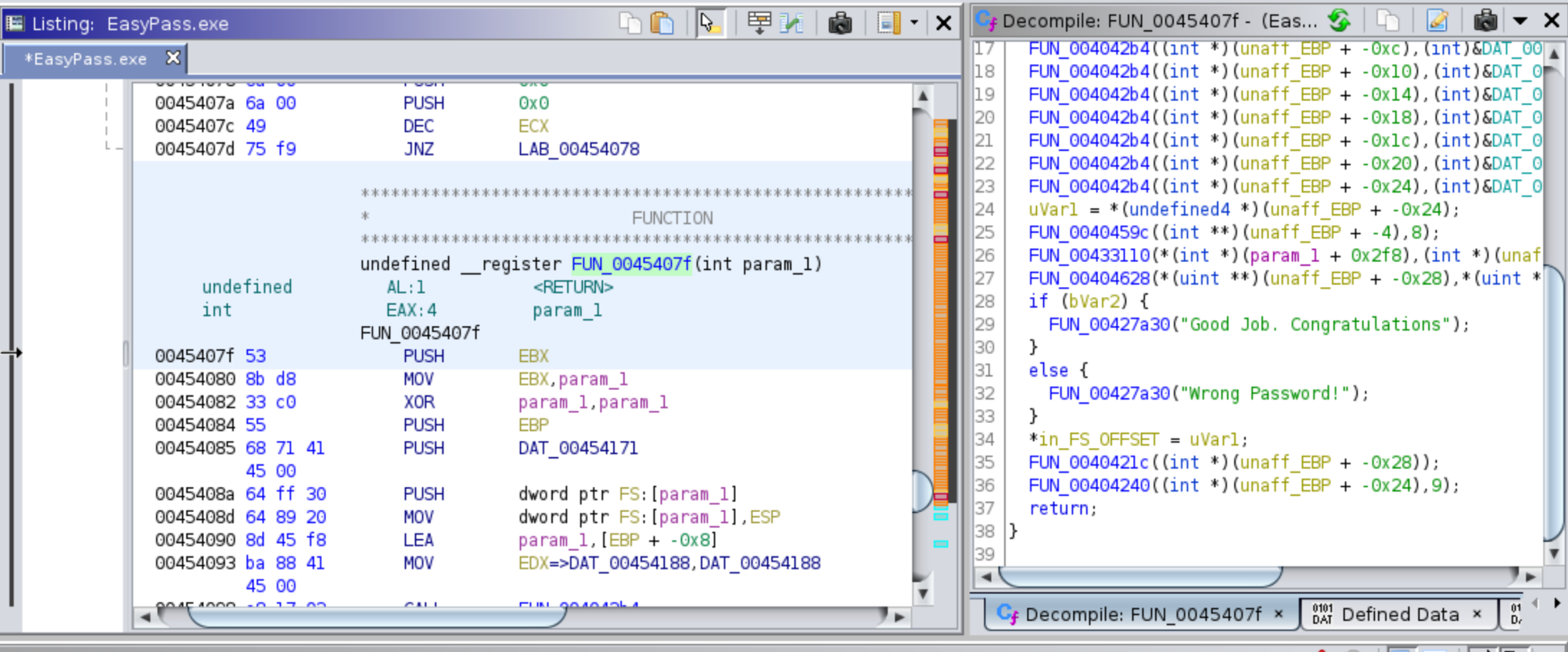
Task: Click LAB_00454078 jump target reference
Action: click(579, 149)
